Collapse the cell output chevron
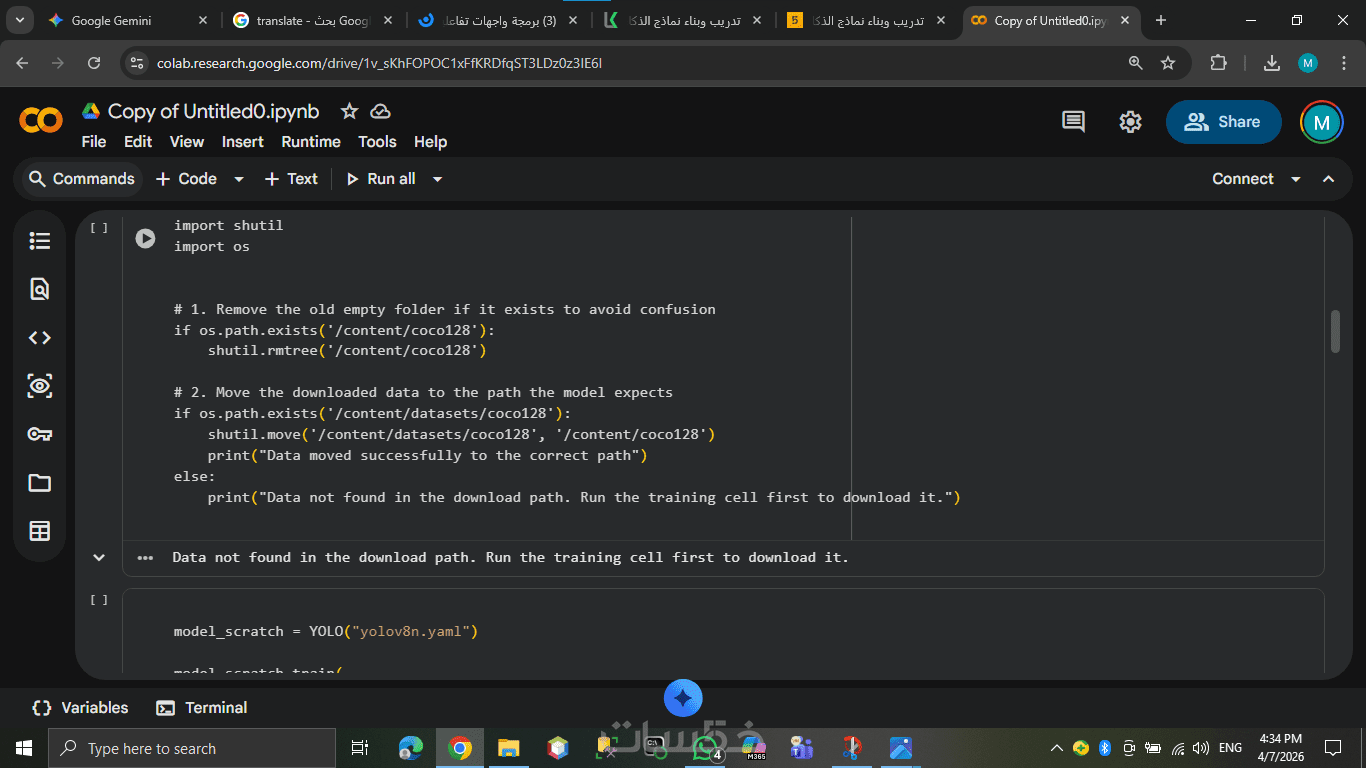The image size is (1366, 768). 99,557
